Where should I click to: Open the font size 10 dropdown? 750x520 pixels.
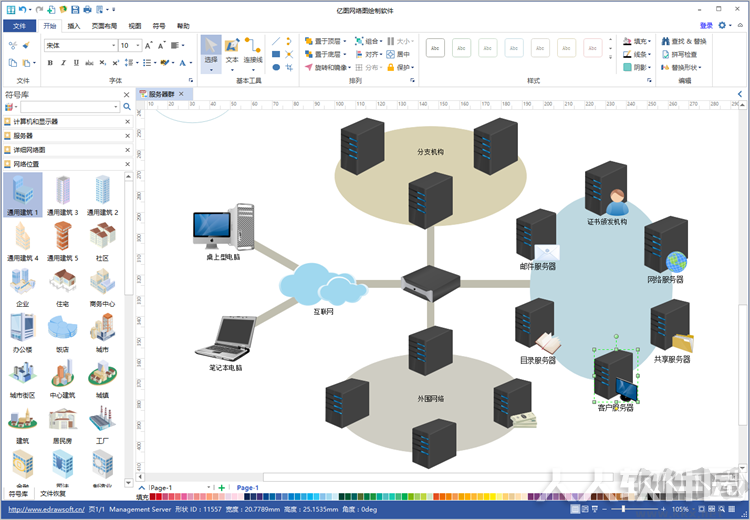[x=138, y=45]
